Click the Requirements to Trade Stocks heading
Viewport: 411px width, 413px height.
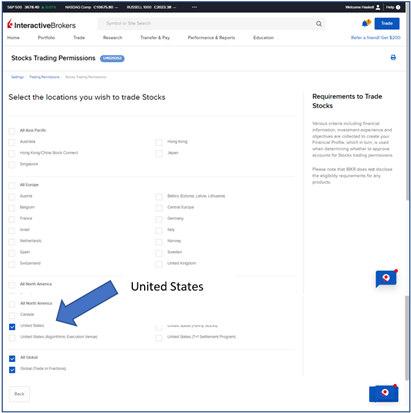[347, 101]
